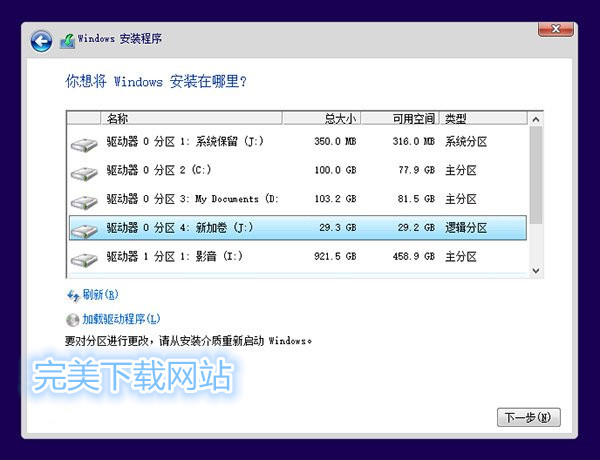Click 主分区 type in My Documents row
The height and width of the screenshot is (460, 600).
click(461, 199)
